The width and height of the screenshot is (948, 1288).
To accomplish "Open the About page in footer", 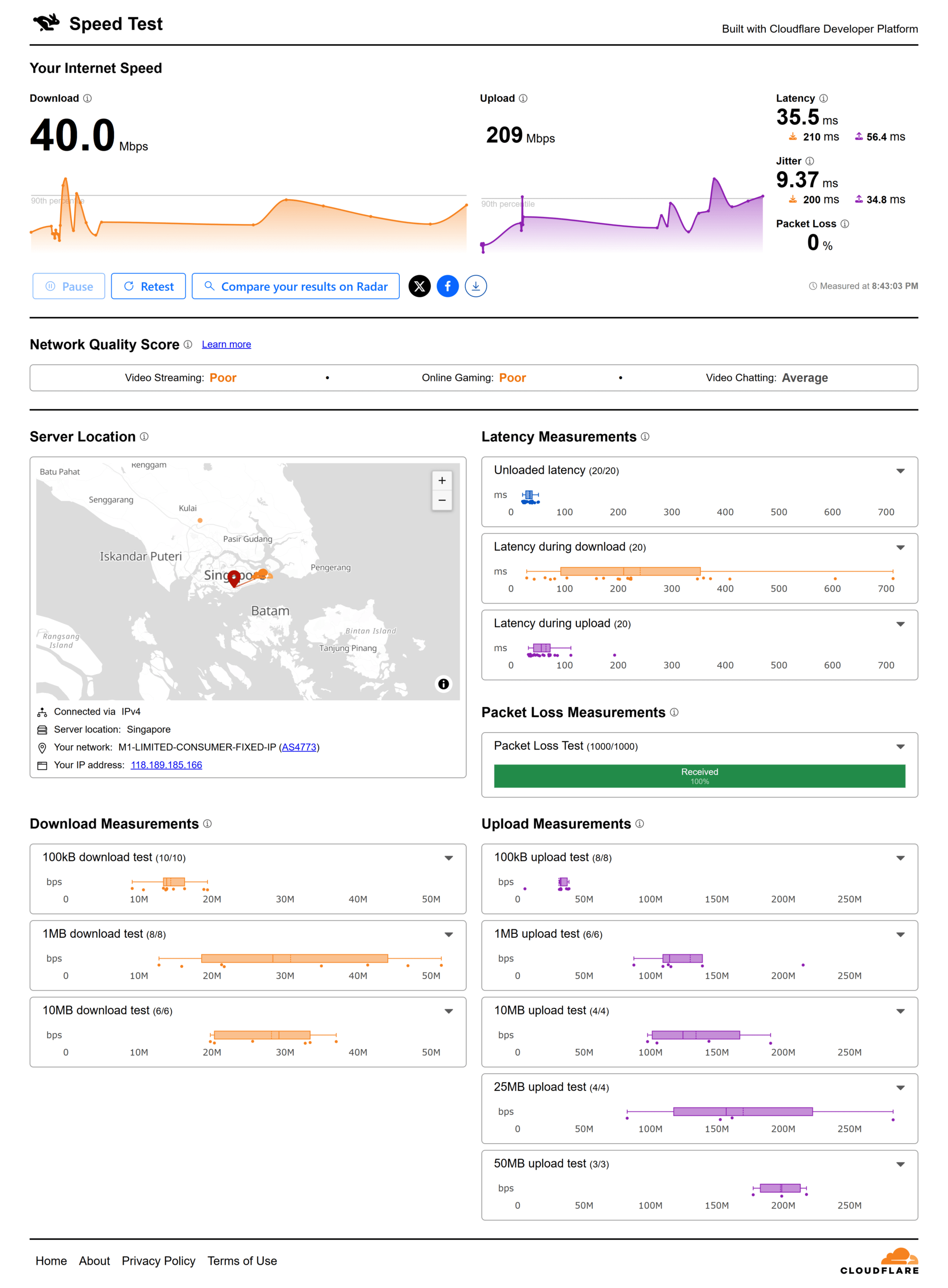I will pos(94,1260).
